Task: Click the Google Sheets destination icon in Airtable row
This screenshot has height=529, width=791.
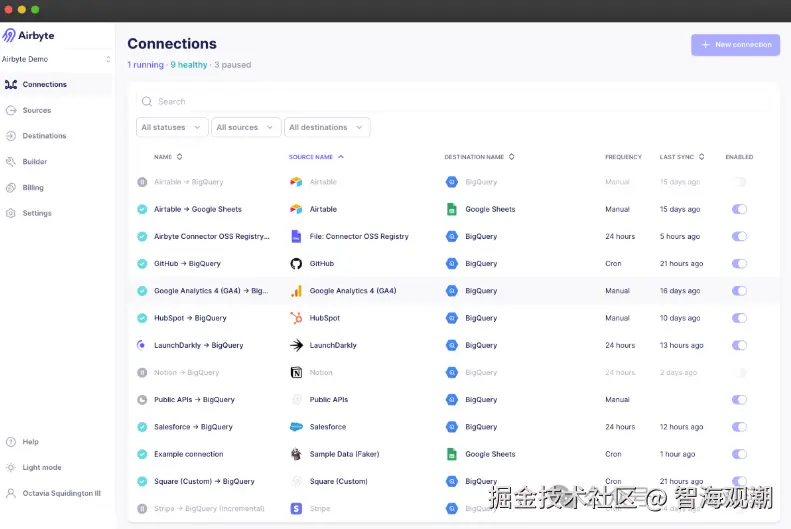Action: pyautogui.click(x=451, y=209)
